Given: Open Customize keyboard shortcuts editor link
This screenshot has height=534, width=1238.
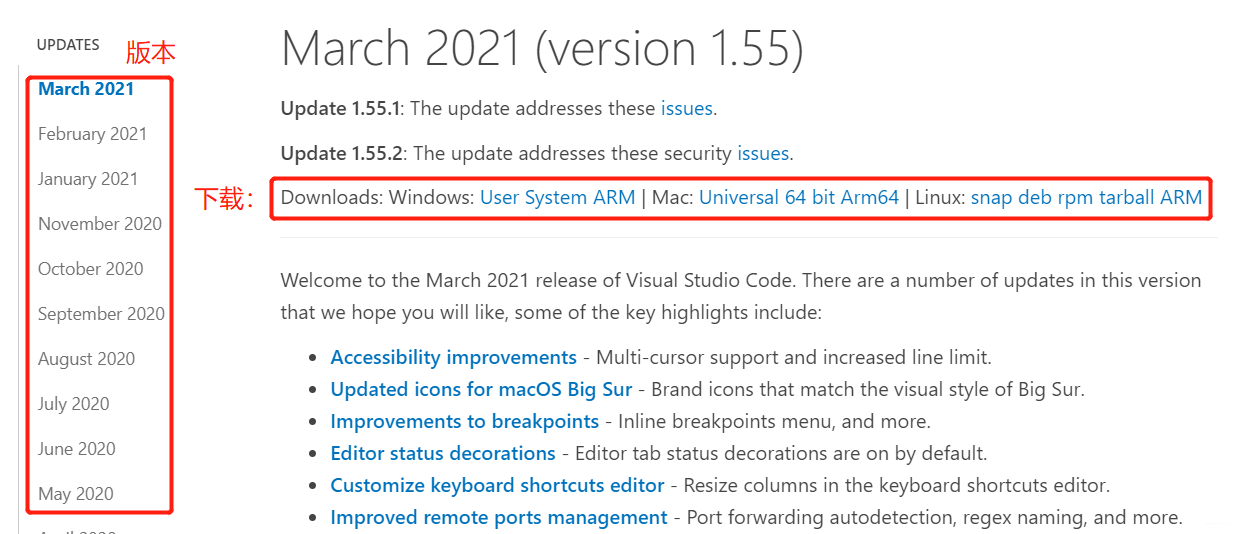Looking at the screenshot, I should click(x=498, y=485).
